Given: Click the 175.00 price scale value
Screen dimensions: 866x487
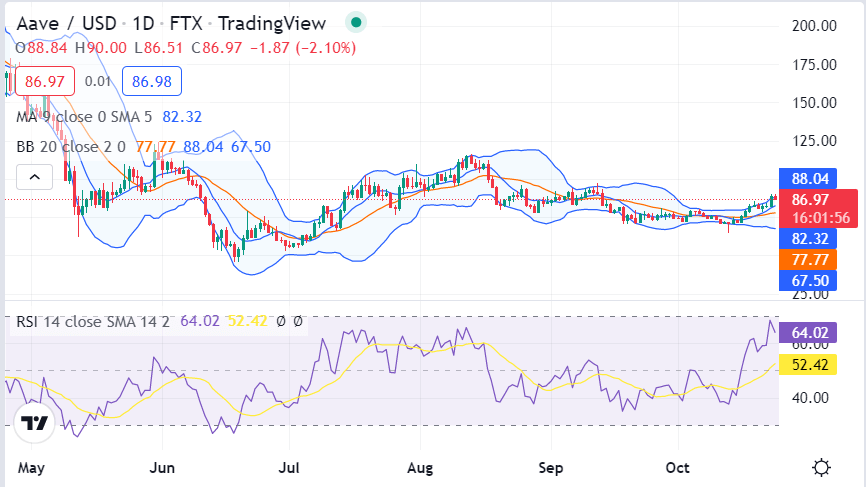Looking at the screenshot, I should pos(814,65).
